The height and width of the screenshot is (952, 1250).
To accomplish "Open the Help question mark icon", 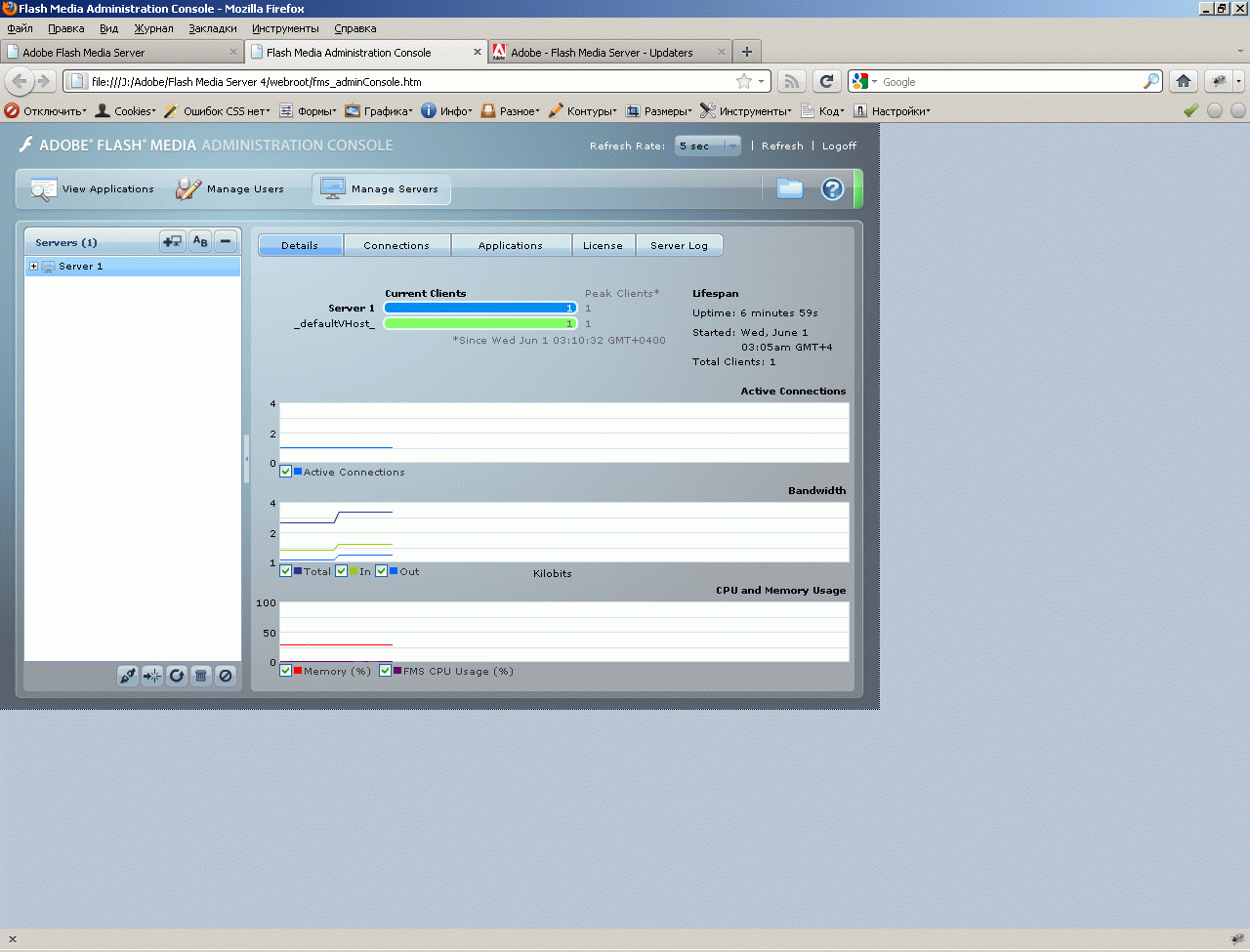I will click(832, 188).
